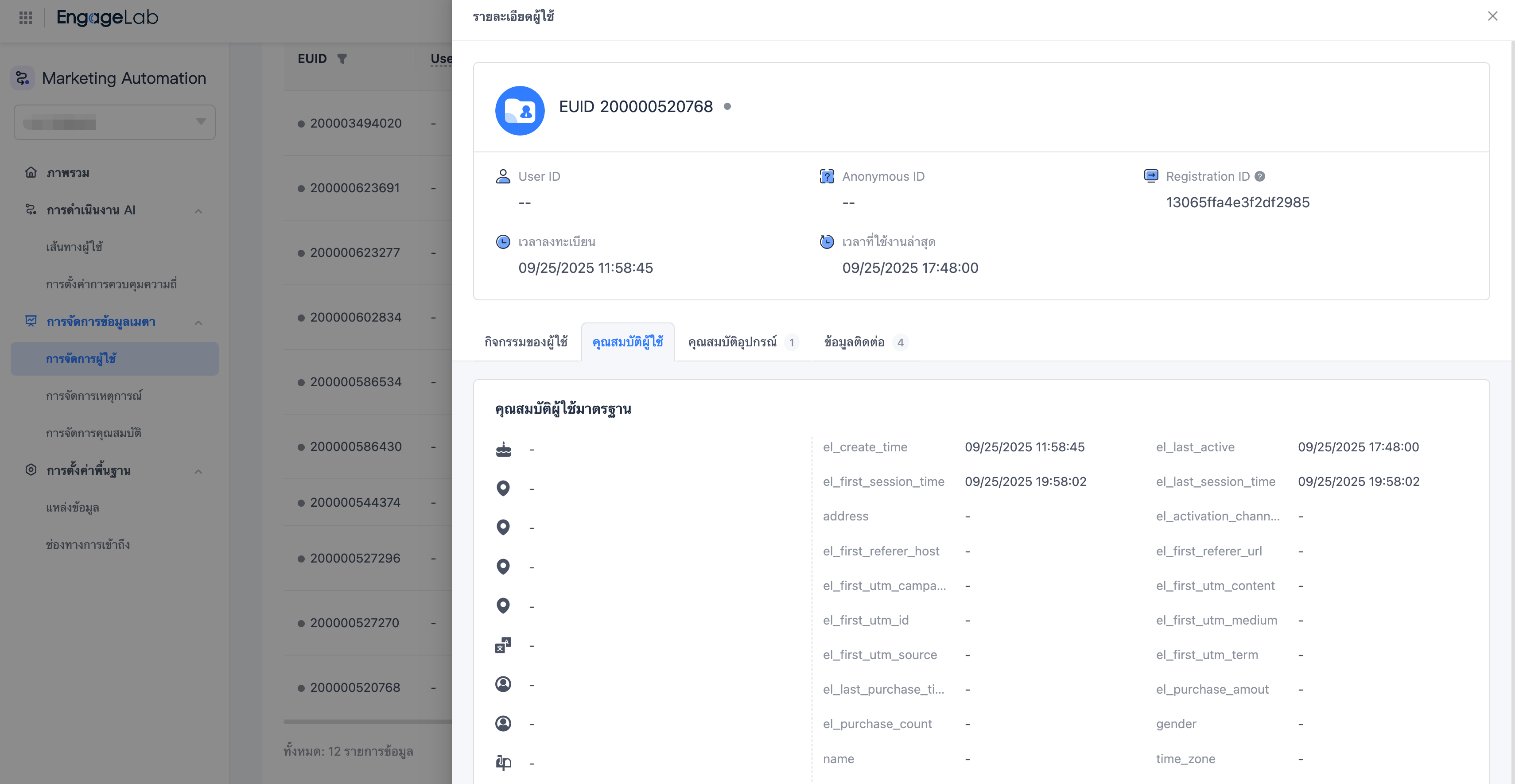Click the EngageLab logo
Viewport: 1515px width, 784px height.
pyautogui.click(x=108, y=18)
